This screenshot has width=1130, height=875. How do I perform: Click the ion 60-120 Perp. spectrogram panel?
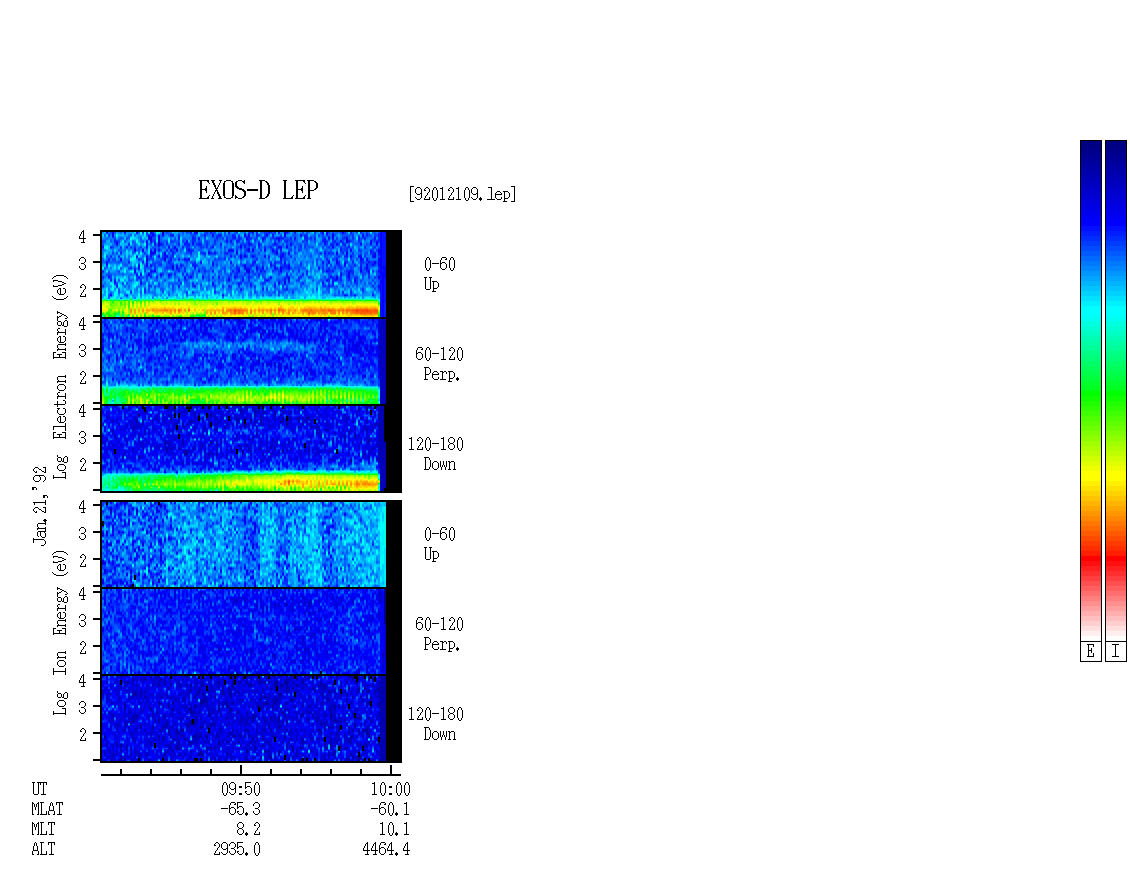pos(251,631)
